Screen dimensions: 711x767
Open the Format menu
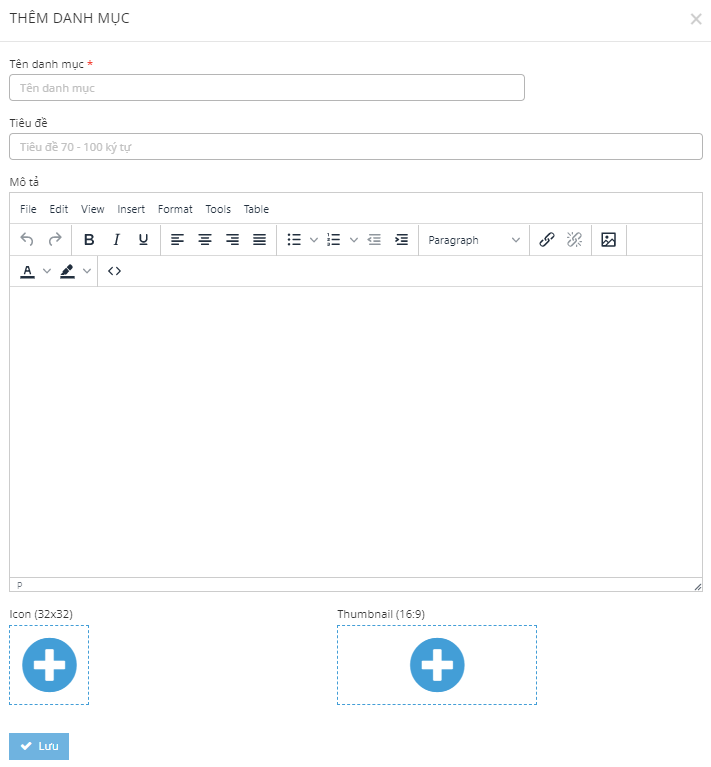(x=175, y=209)
